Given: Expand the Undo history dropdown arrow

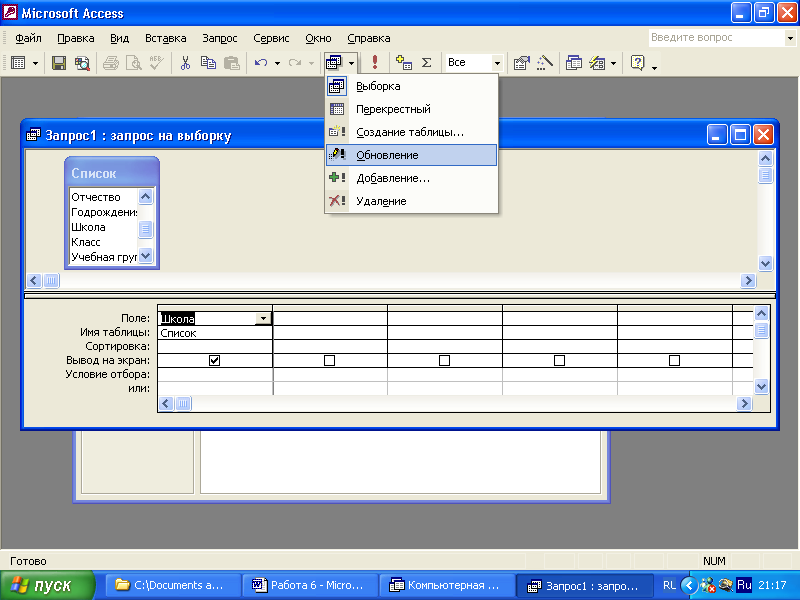Looking at the screenshot, I should [277, 63].
